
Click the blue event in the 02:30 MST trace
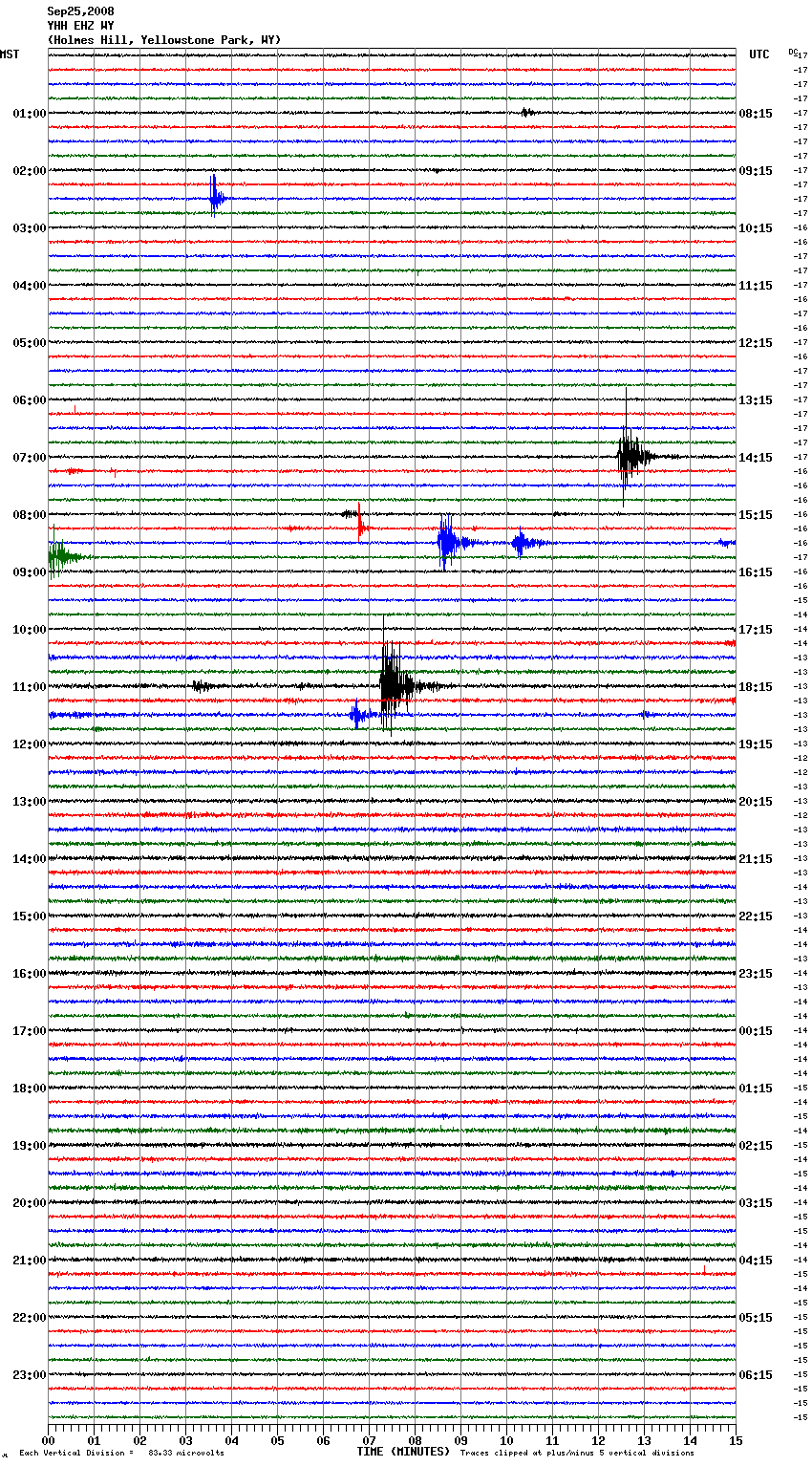(x=216, y=198)
